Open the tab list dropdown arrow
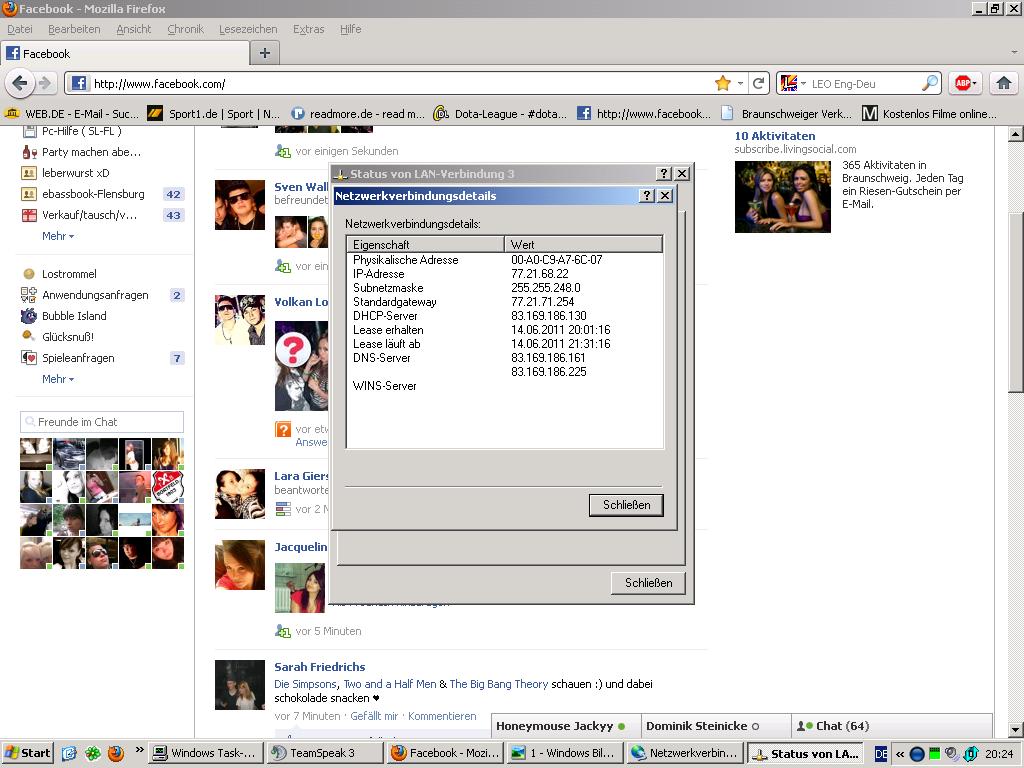The width and height of the screenshot is (1024, 768). [x=1014, y=52]
